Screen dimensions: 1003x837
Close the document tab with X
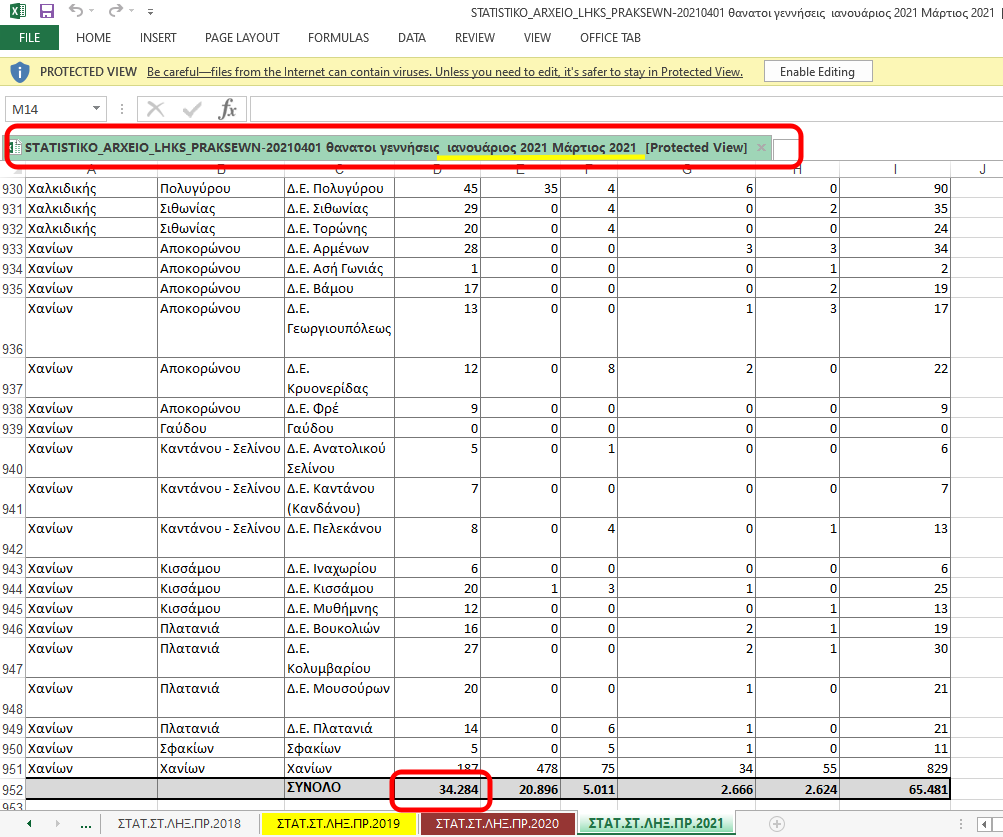[x=761, y=148]
